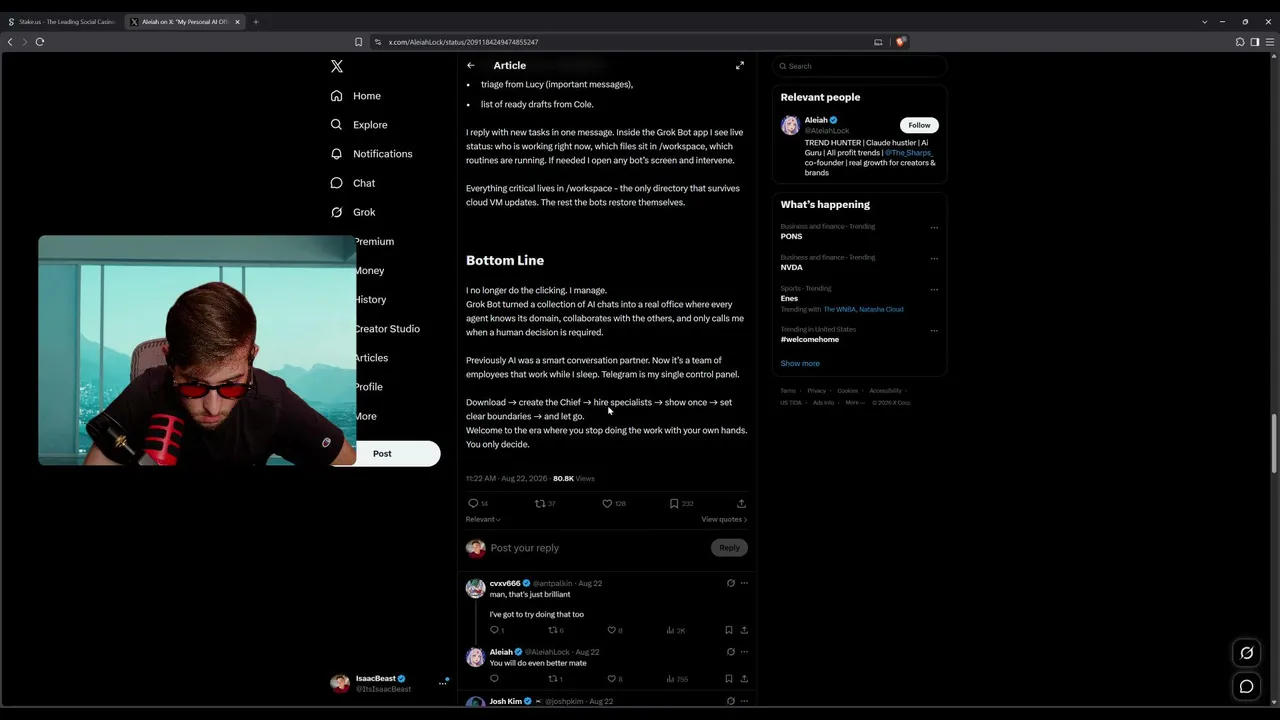Open more options on Josh Kim's reply
The height and width of the screenshot is (720, 1280).
[x=744, y=701]
